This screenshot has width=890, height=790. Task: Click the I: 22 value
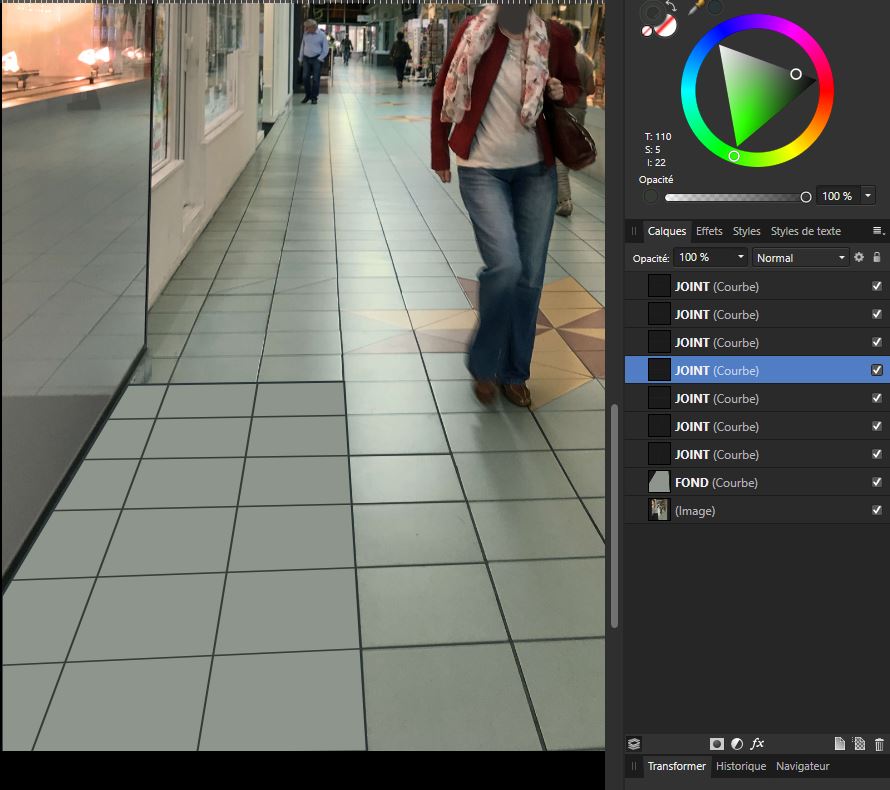tap(656, 162)
